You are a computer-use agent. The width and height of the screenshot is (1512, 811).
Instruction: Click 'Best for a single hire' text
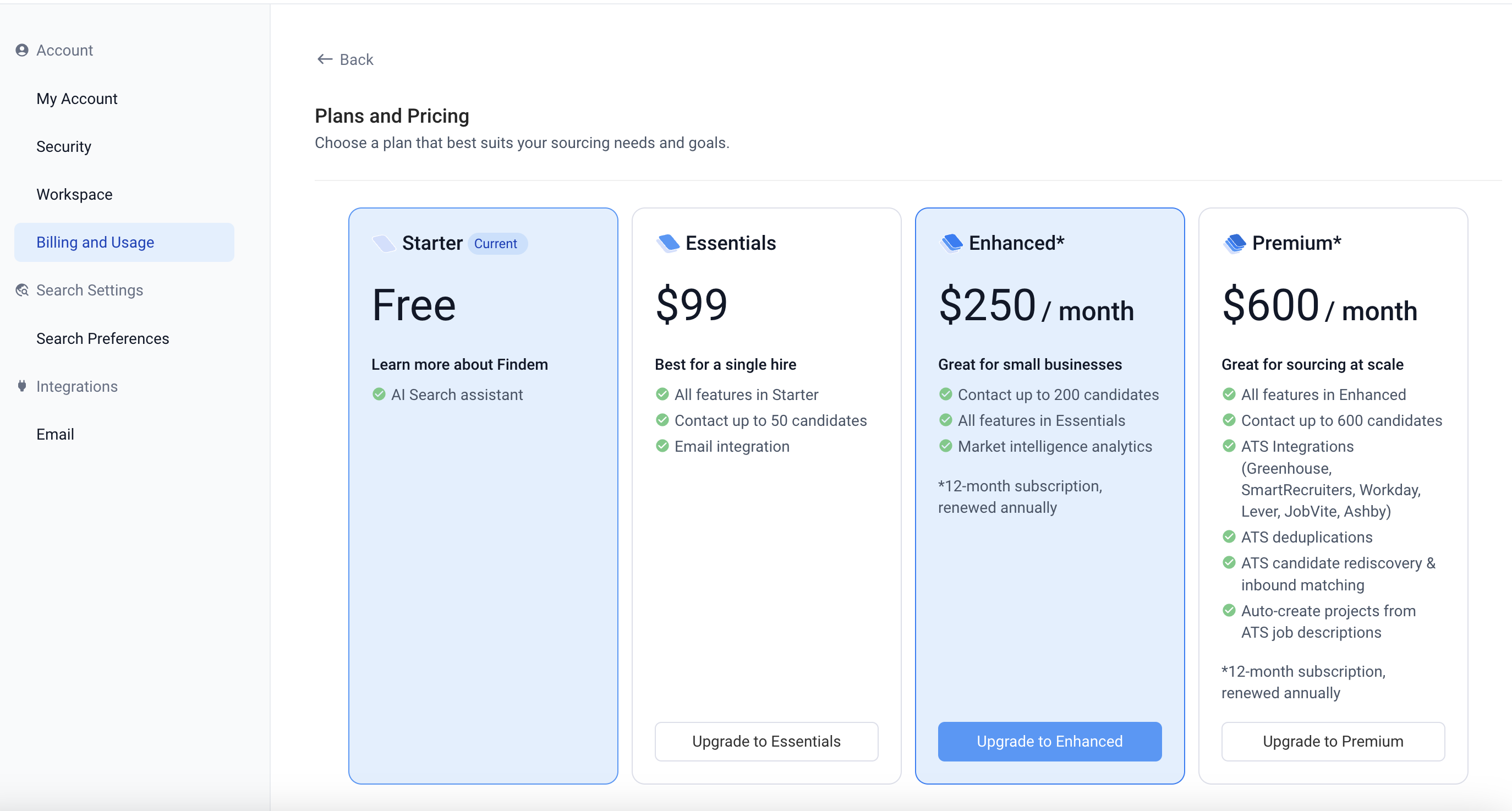coord(726,364)
